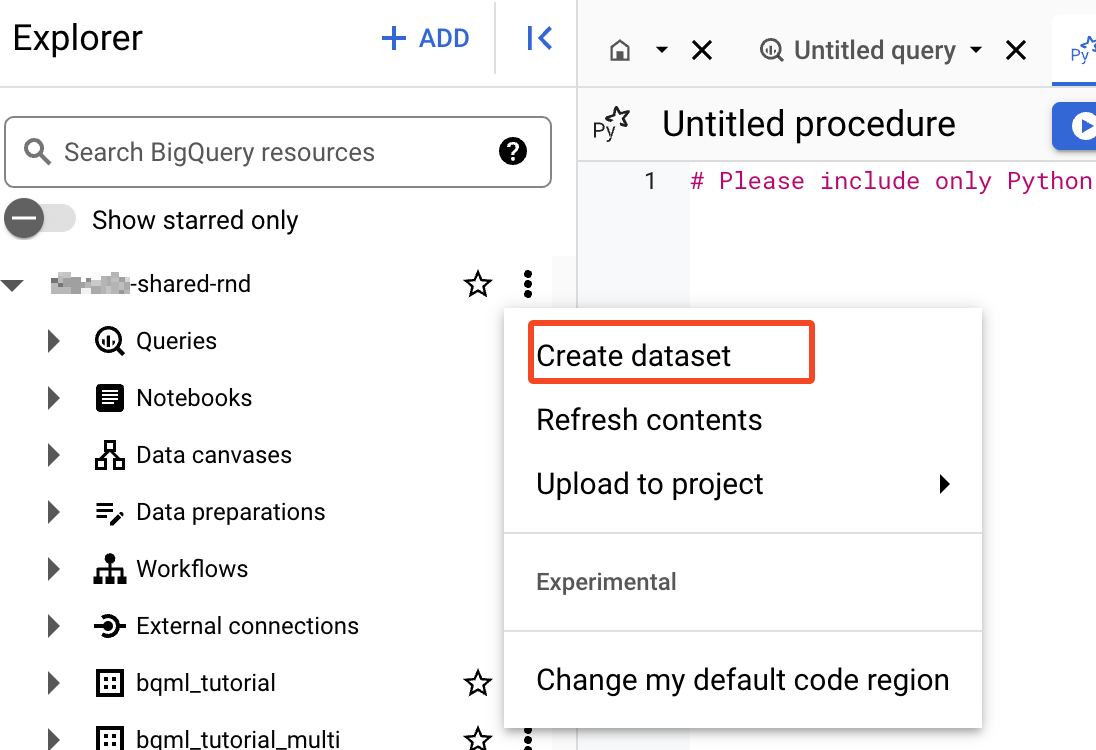Collapse the shared-rnd project tree
Viewport: 1096px width, 750px height.
(14, 284)
